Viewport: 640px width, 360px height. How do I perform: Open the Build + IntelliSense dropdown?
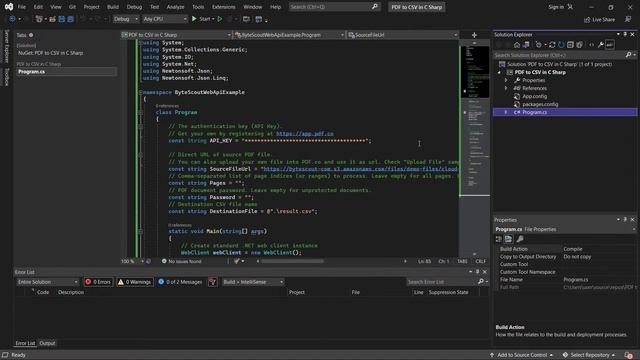[x=253, y=282]
